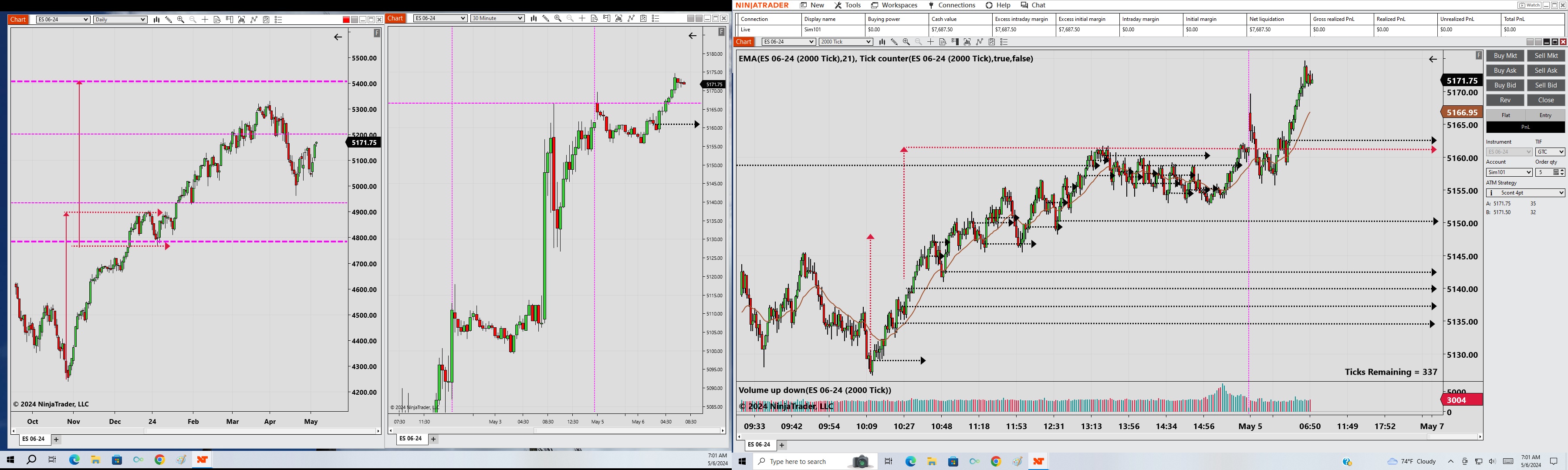1568x470 pixels.
Task: Open properties list icon in 2000 Tick chart
Action: pyautogui.click(x=1004, y=42)
